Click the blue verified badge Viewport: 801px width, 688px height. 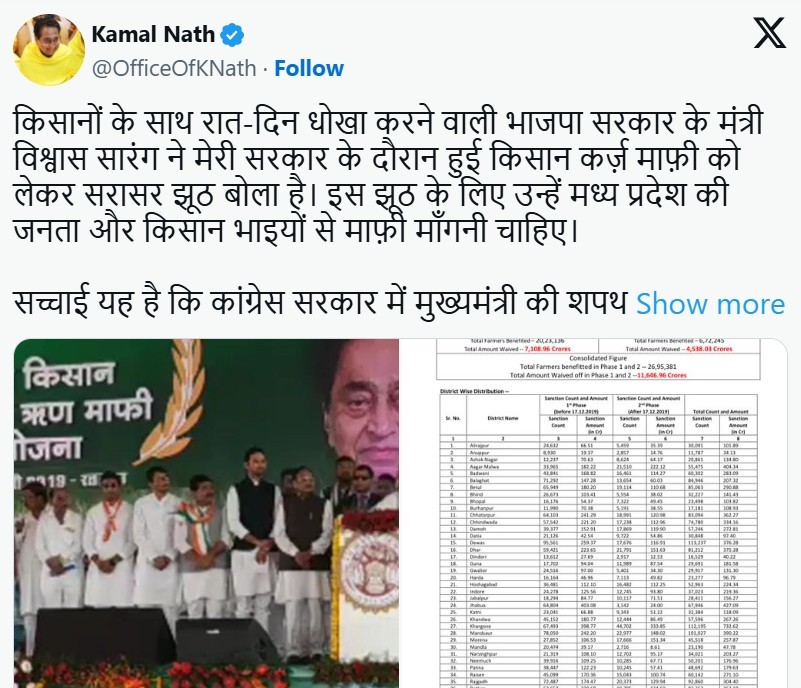pyautogui.click(x=232, y=35)
